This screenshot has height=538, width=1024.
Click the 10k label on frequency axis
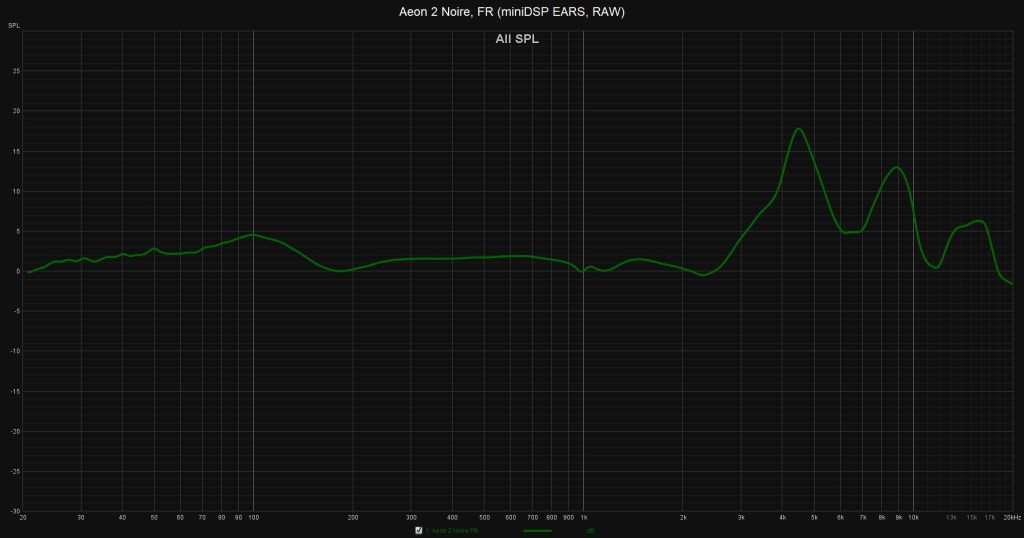pyautogui.click(x=913, y=517)
